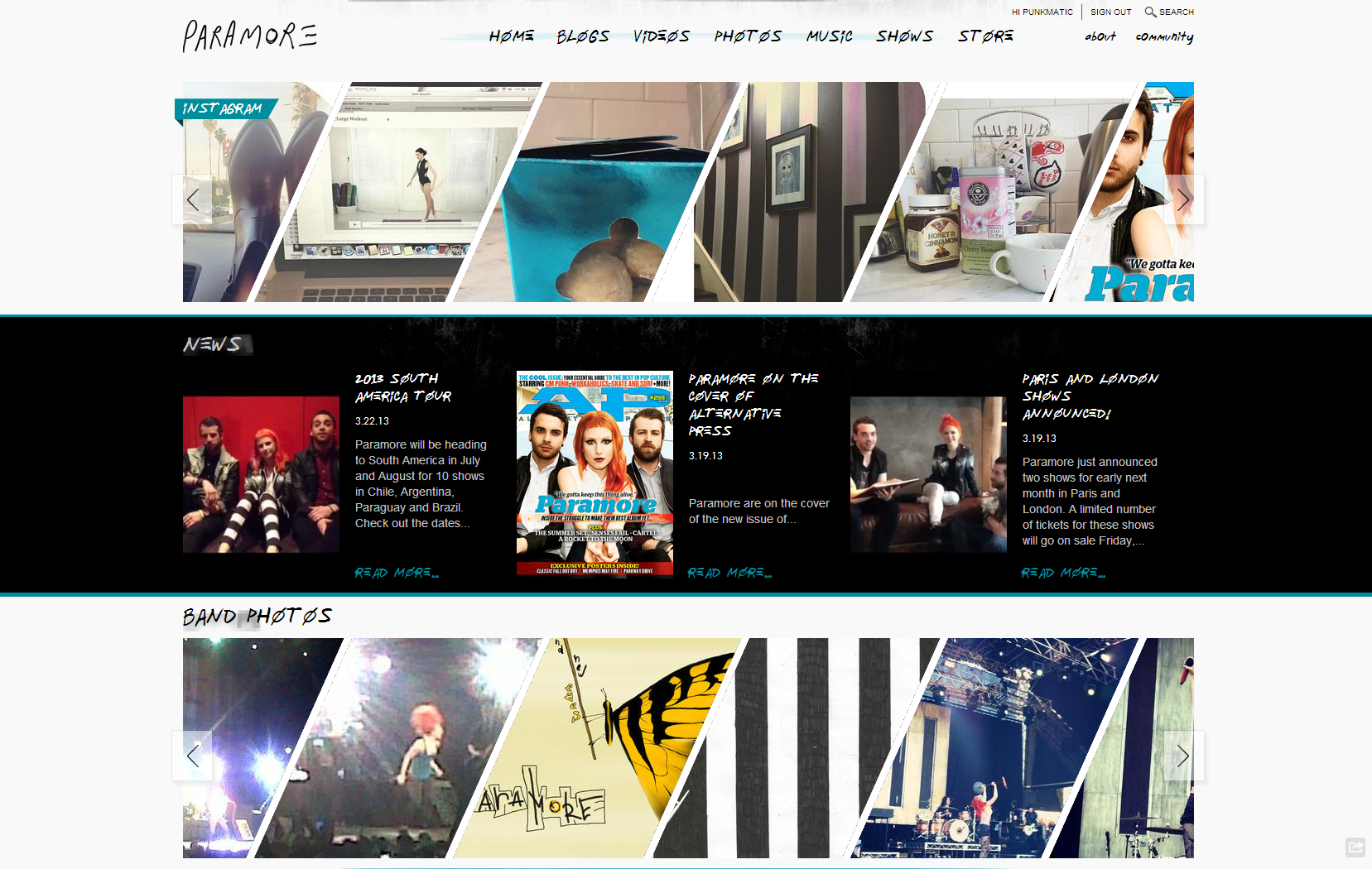Read more about Alternative Press cover

pos(729,573)
